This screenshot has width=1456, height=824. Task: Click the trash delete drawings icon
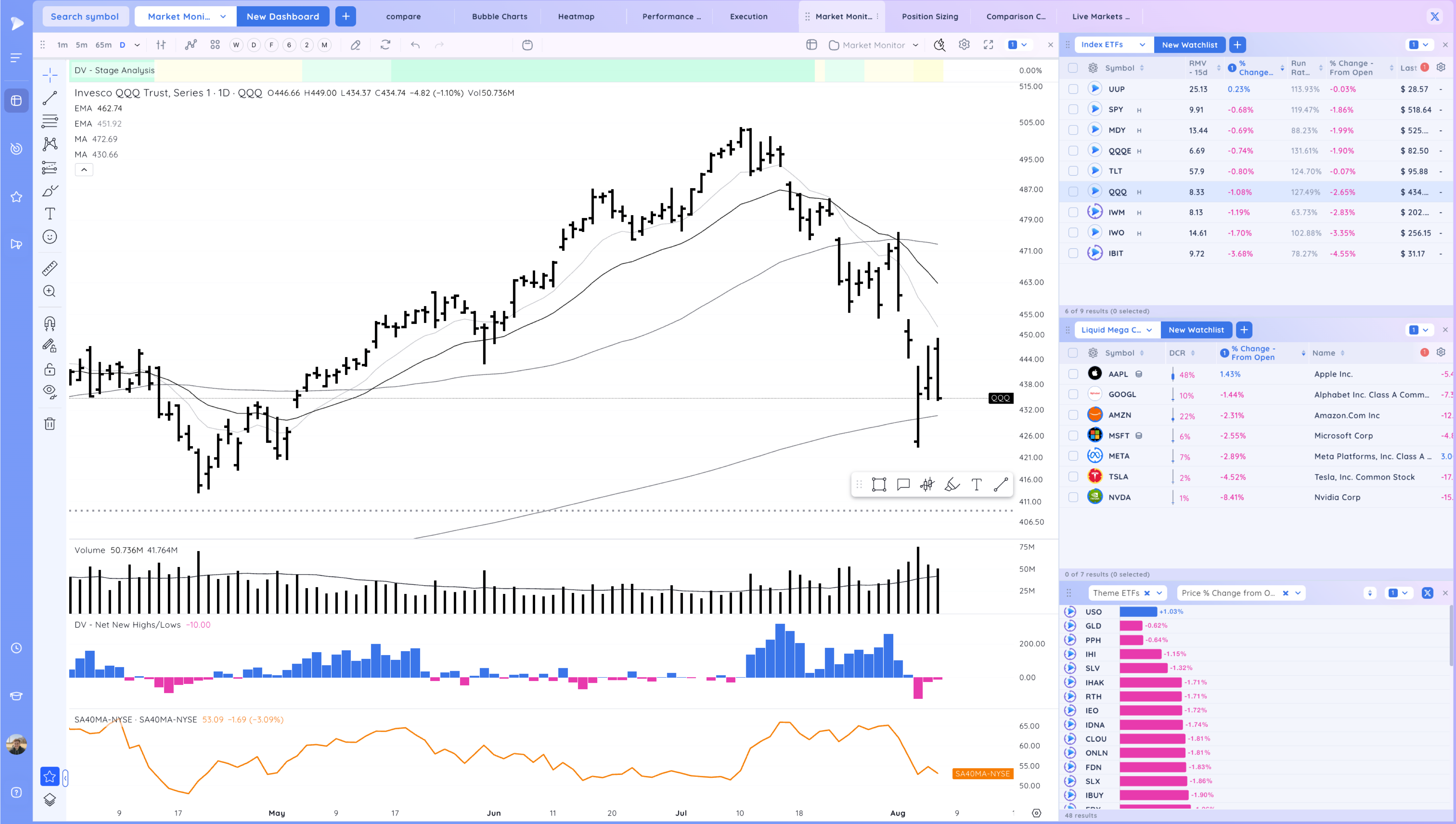coord(50,423)
